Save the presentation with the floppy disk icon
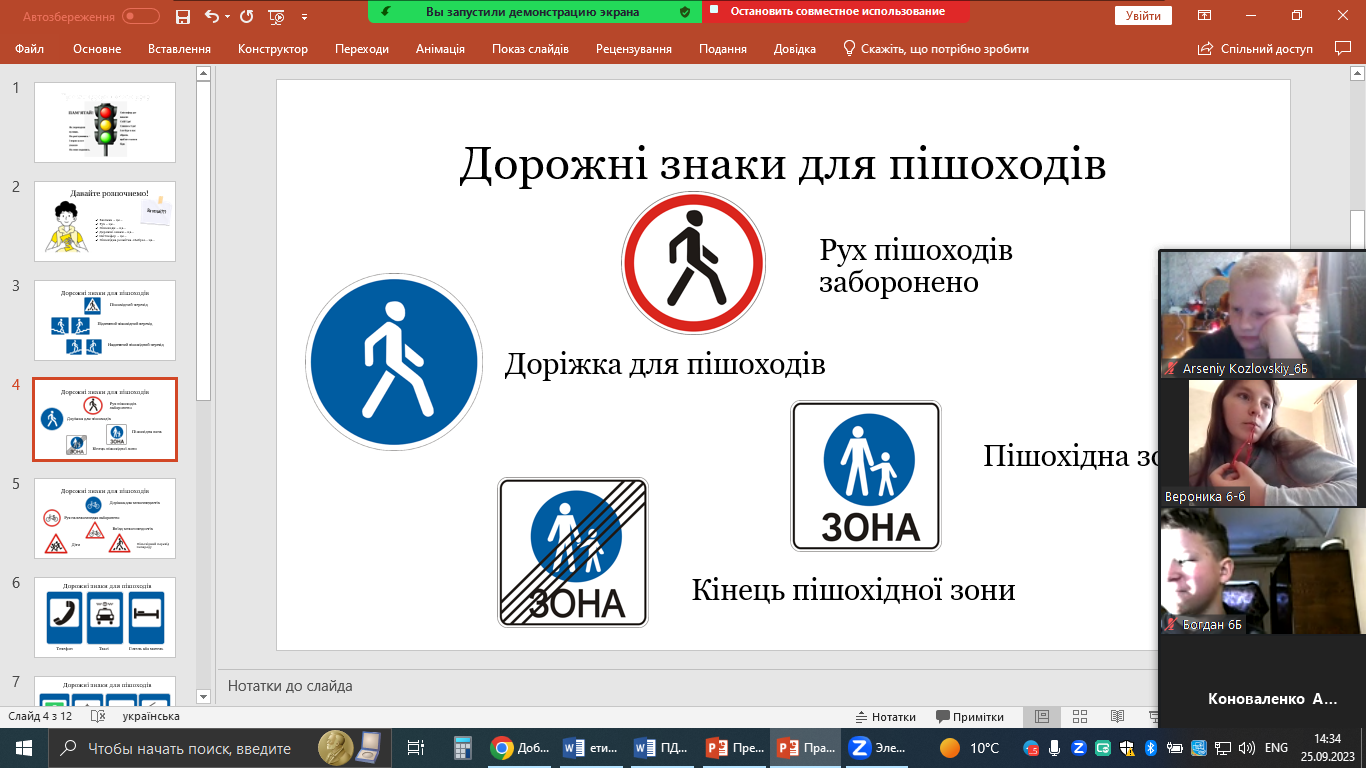The height and width of the screenshot is (768, 1366). tap(182, 16)
